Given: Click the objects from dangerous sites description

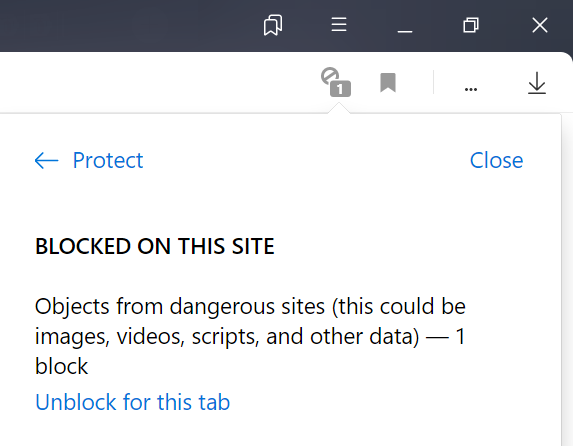Looking at the screenshot, I should pos(250,336).
